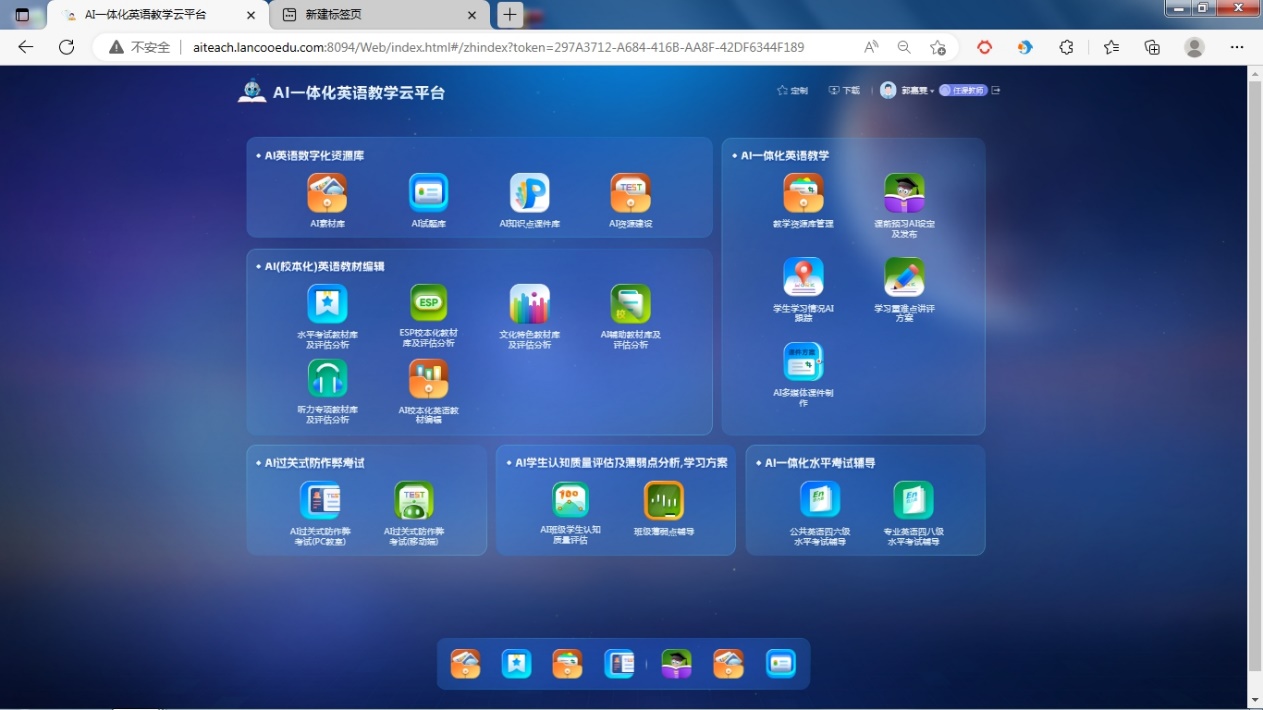Open 班级薄弱点辅导 icon

point(663,500)
